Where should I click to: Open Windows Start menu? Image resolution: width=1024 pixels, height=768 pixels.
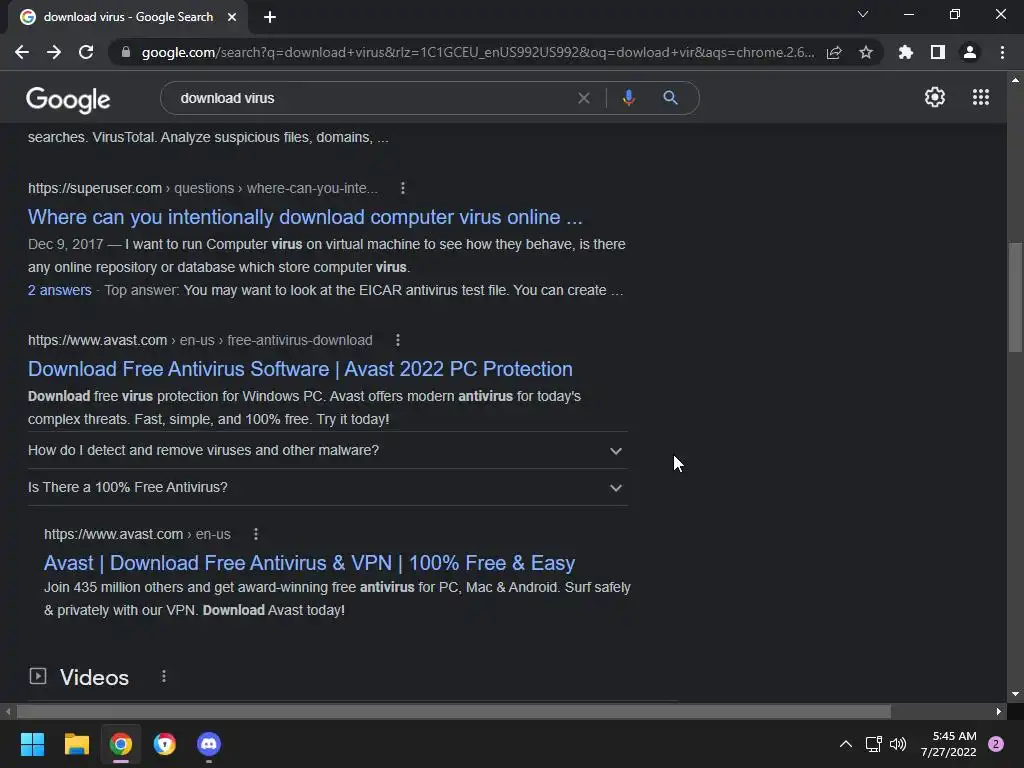[32, 744]
